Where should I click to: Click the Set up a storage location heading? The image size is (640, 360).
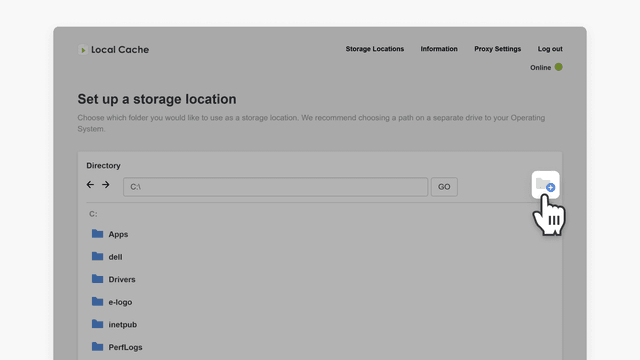click(x=157, y=99)
